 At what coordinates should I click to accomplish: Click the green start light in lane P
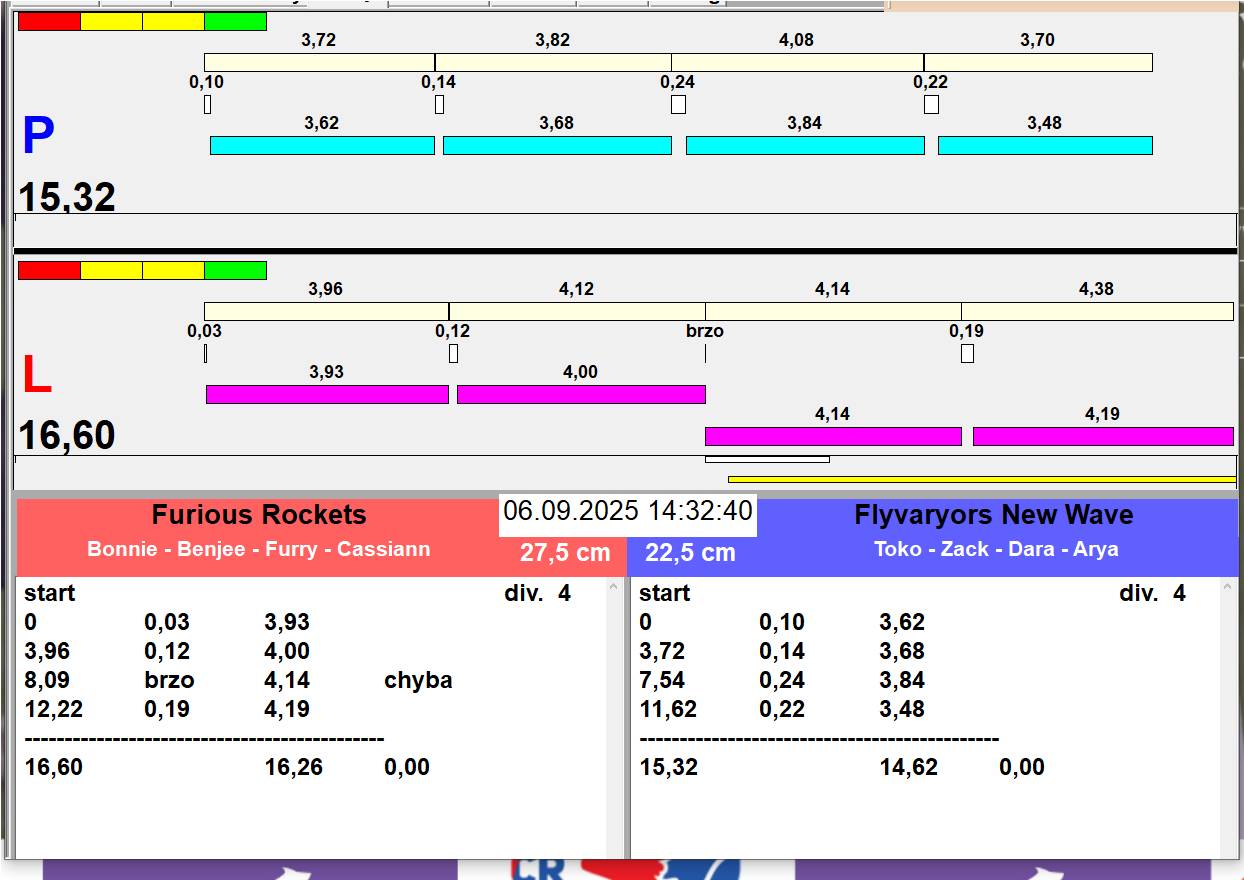235,22
